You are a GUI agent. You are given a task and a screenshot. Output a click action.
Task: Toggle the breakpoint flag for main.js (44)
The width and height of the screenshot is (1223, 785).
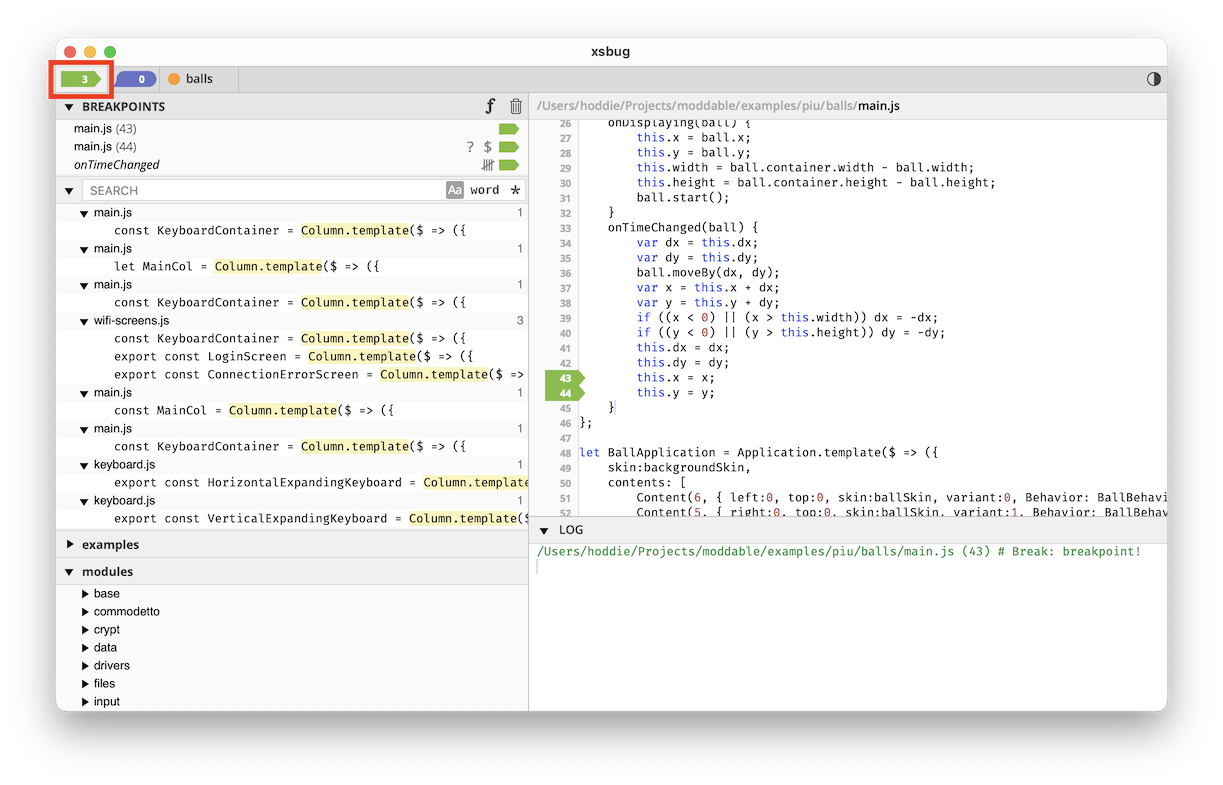(x=509, y=147)
